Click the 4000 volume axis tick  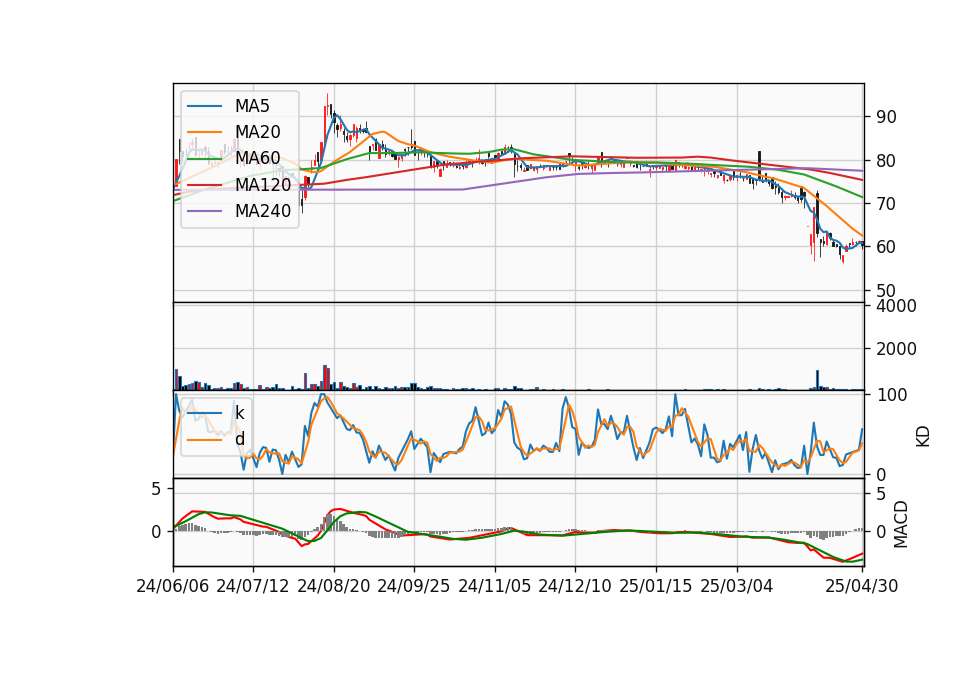tap(896, 306)
